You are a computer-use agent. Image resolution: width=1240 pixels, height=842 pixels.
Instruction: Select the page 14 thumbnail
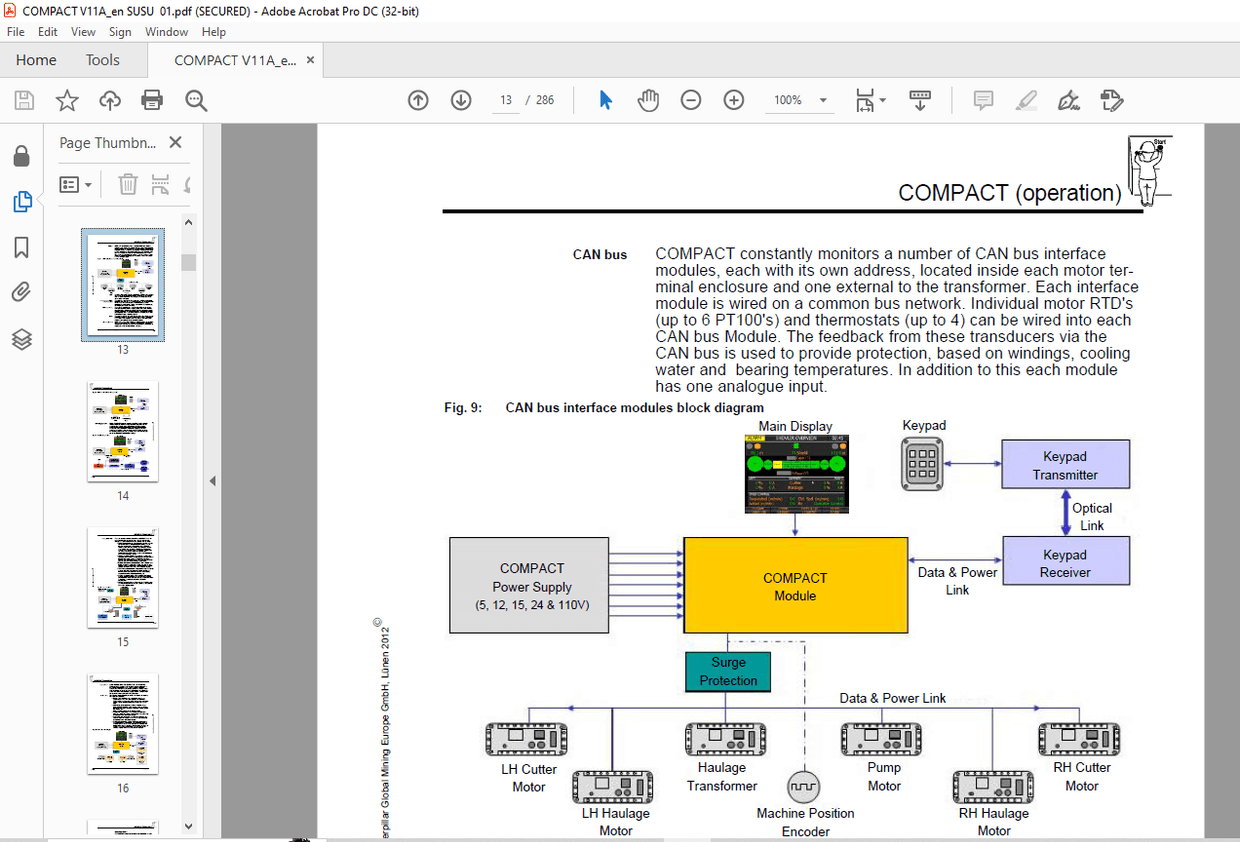122,431
